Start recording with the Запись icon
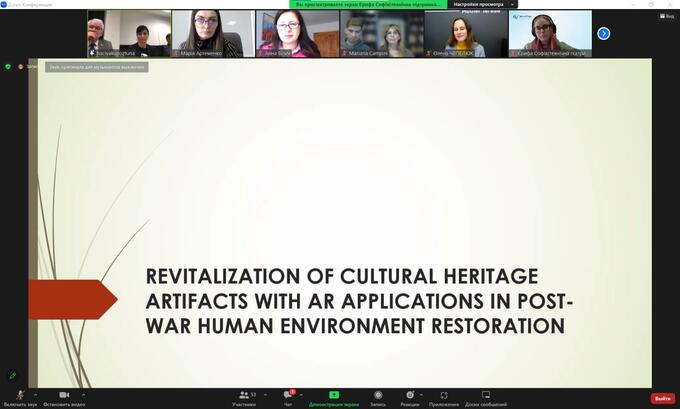This screenshot has width=680, height=409. click(x=378, y=395)
